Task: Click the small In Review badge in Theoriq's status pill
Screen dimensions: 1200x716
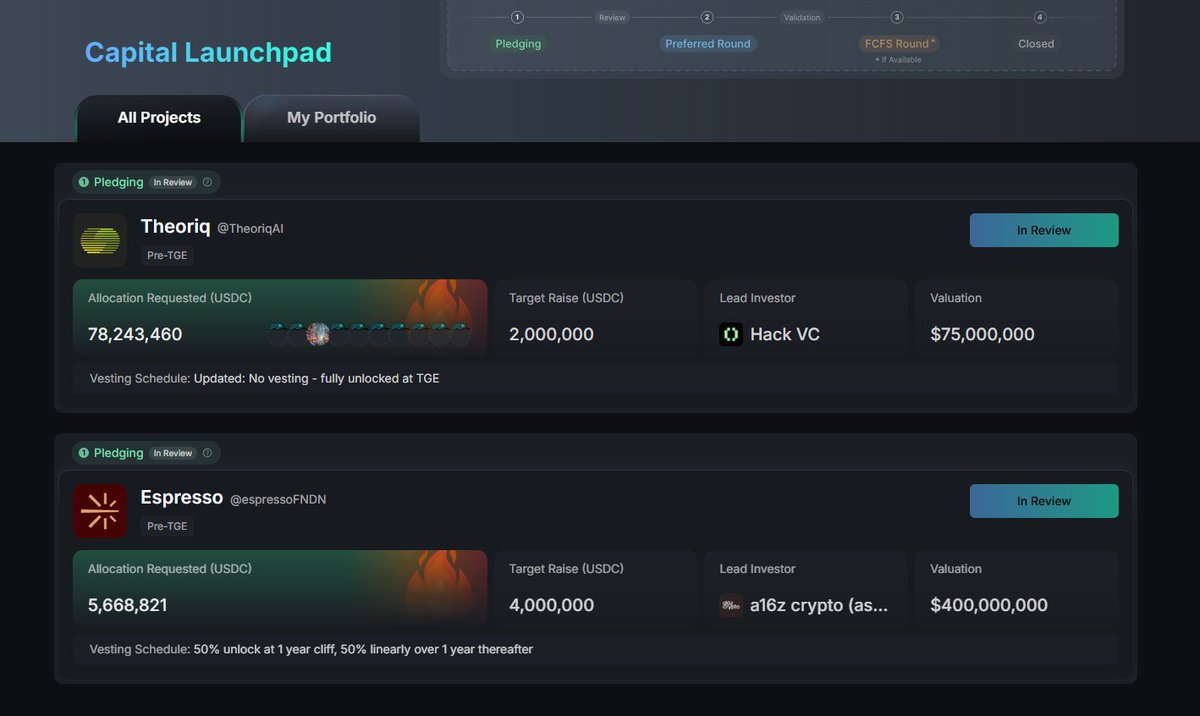Action: point(173,182)
